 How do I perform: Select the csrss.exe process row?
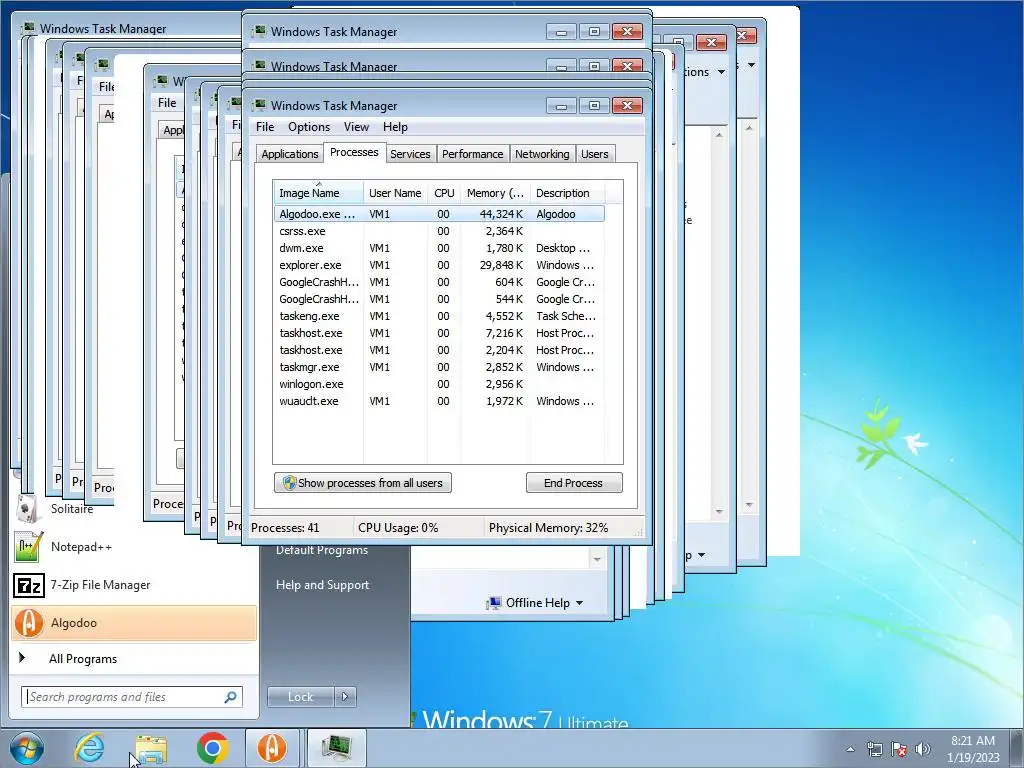click(439, 231)
